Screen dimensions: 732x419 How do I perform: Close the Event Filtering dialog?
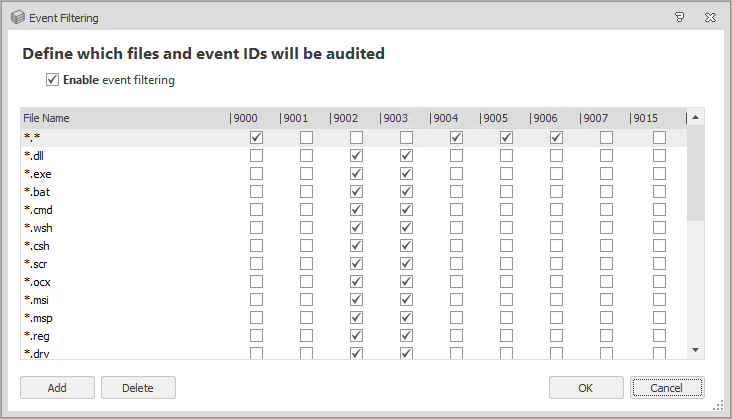click(x=710, y=17)
